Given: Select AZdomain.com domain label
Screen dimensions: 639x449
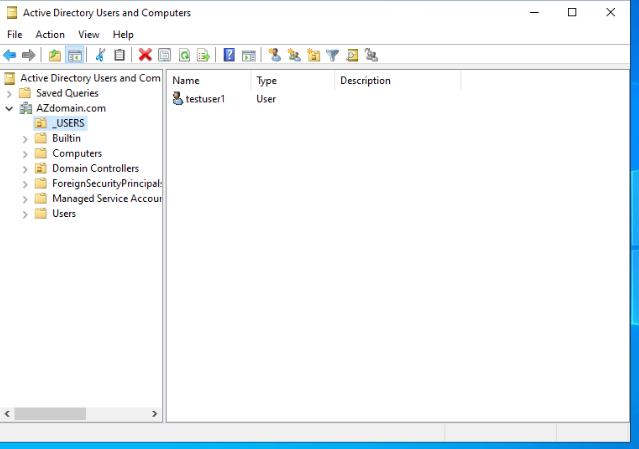Looking at the screenshot, I should pyautogui.click(x=71, y=108).
